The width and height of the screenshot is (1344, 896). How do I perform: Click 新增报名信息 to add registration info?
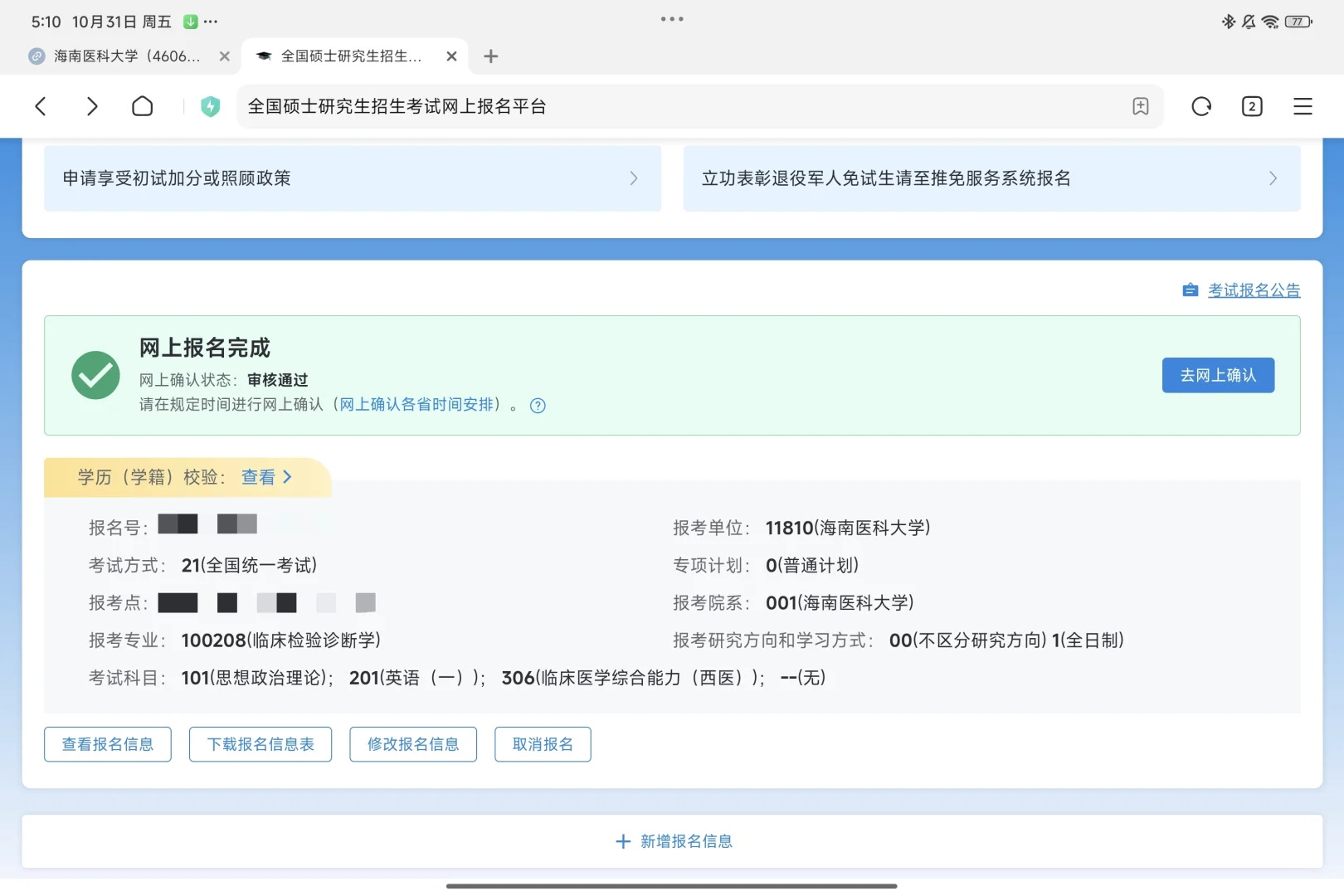[673, 841]
